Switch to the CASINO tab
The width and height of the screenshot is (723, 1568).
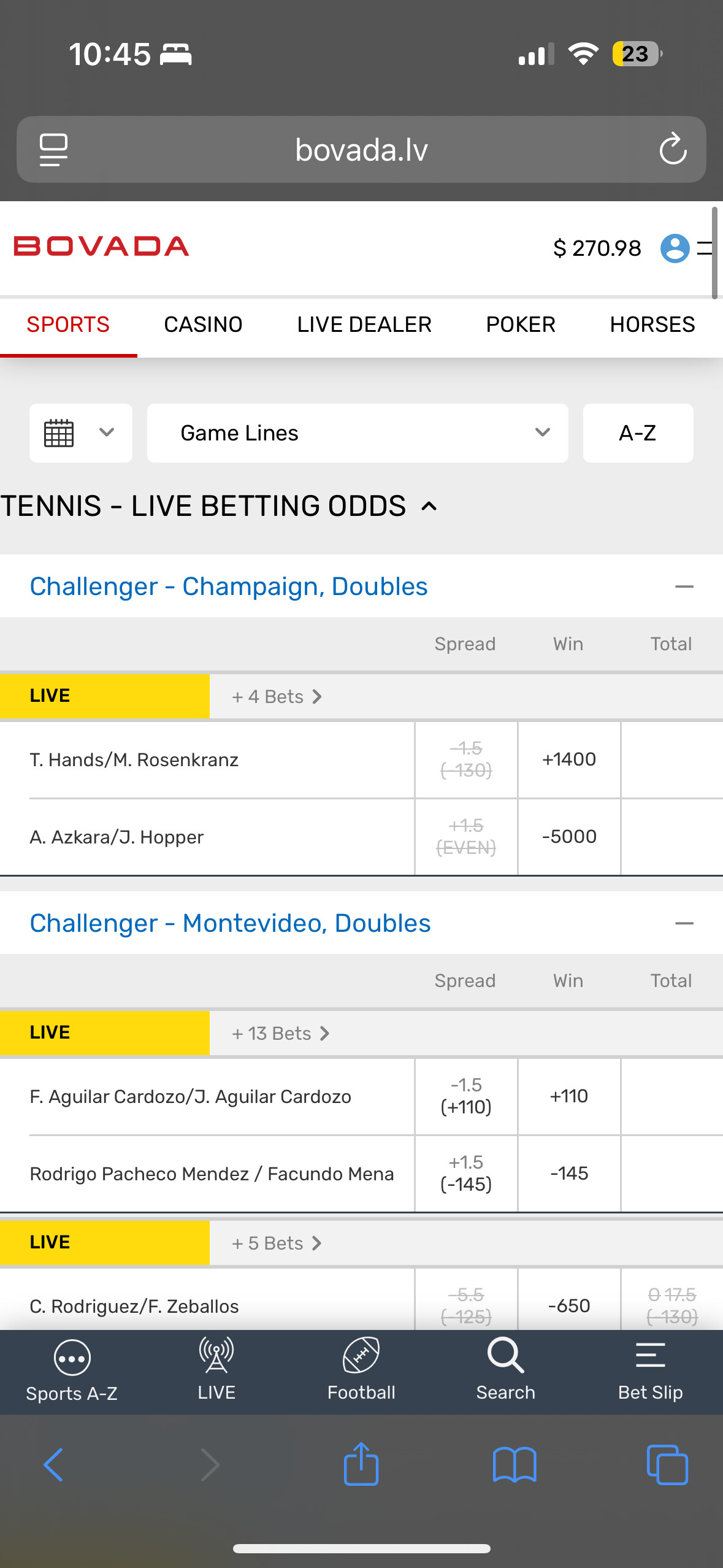pos(203,325)
